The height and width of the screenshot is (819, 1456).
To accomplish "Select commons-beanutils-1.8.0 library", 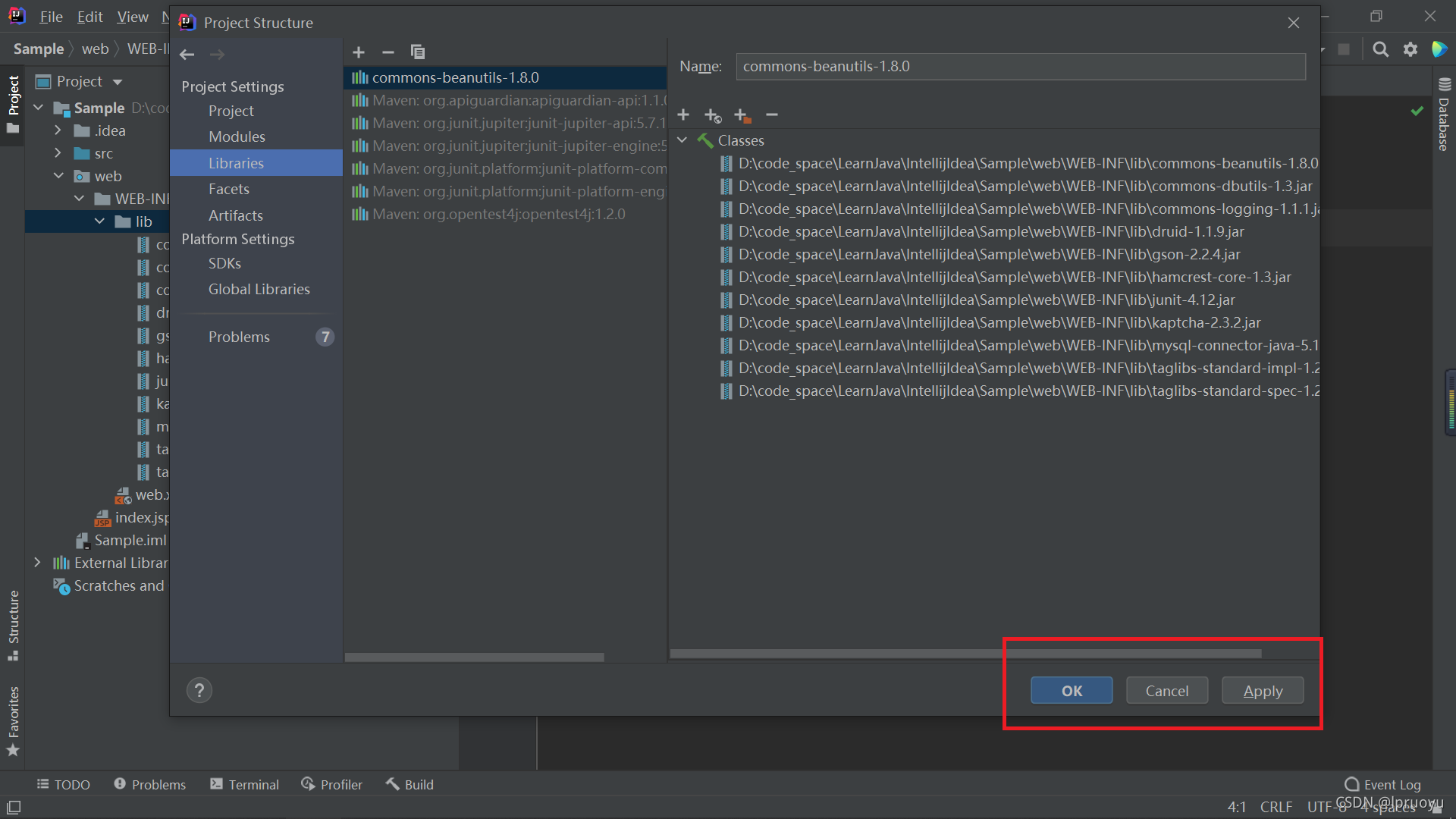I will pos(505,77).
